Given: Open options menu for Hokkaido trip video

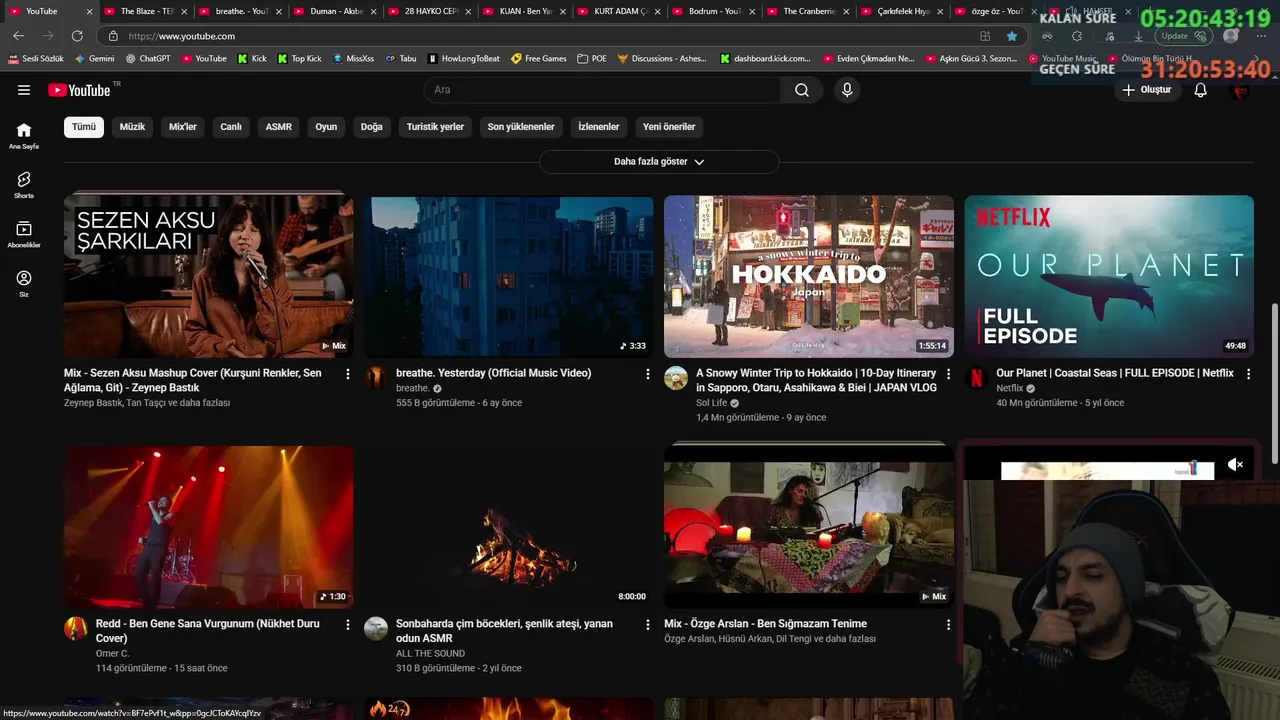Looking at the screenshot, I should [948, 374].
